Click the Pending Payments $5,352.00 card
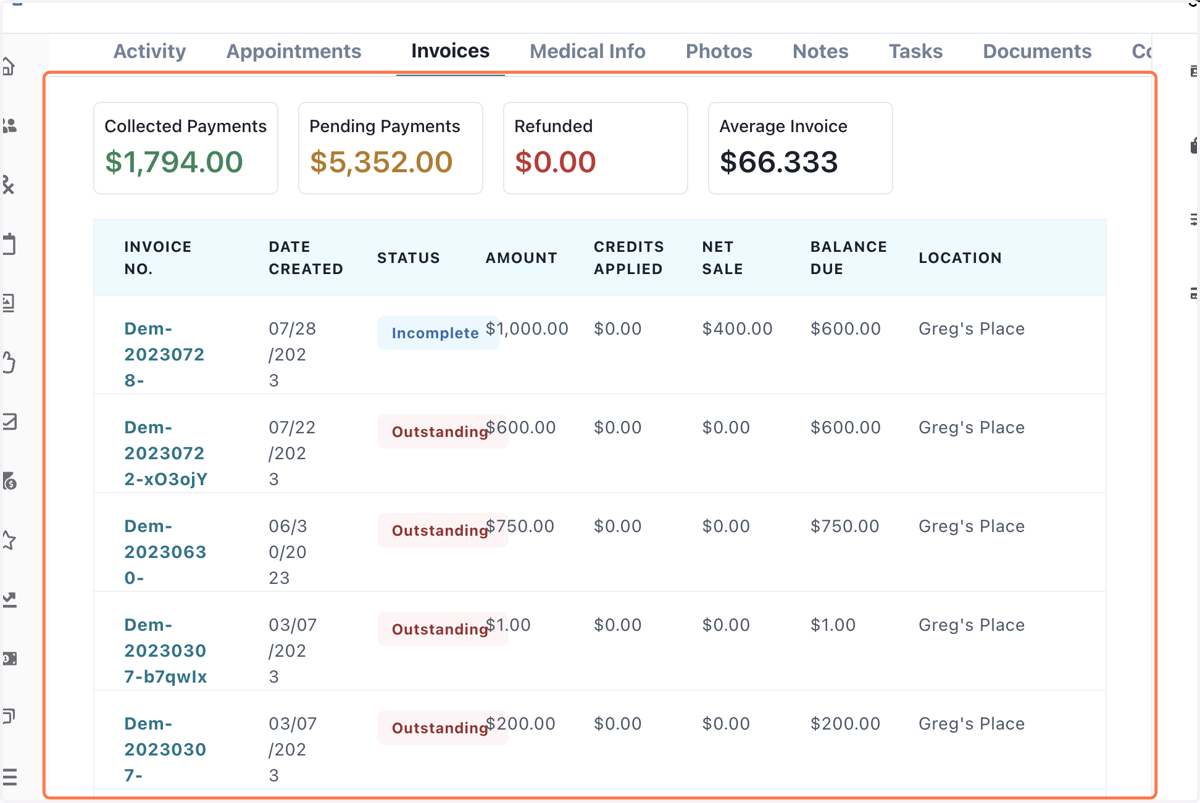 point(391,148)
